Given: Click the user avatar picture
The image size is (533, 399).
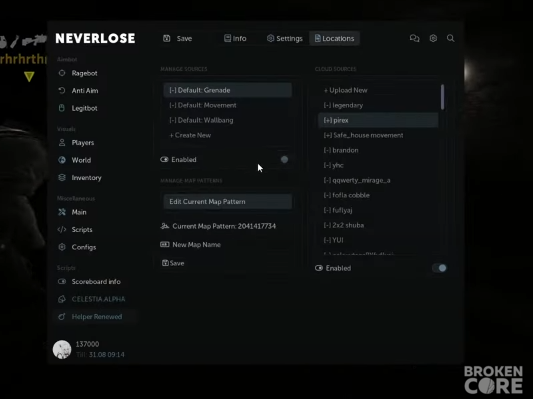Looking at the screenshot, I should click(x=62, y=349).
